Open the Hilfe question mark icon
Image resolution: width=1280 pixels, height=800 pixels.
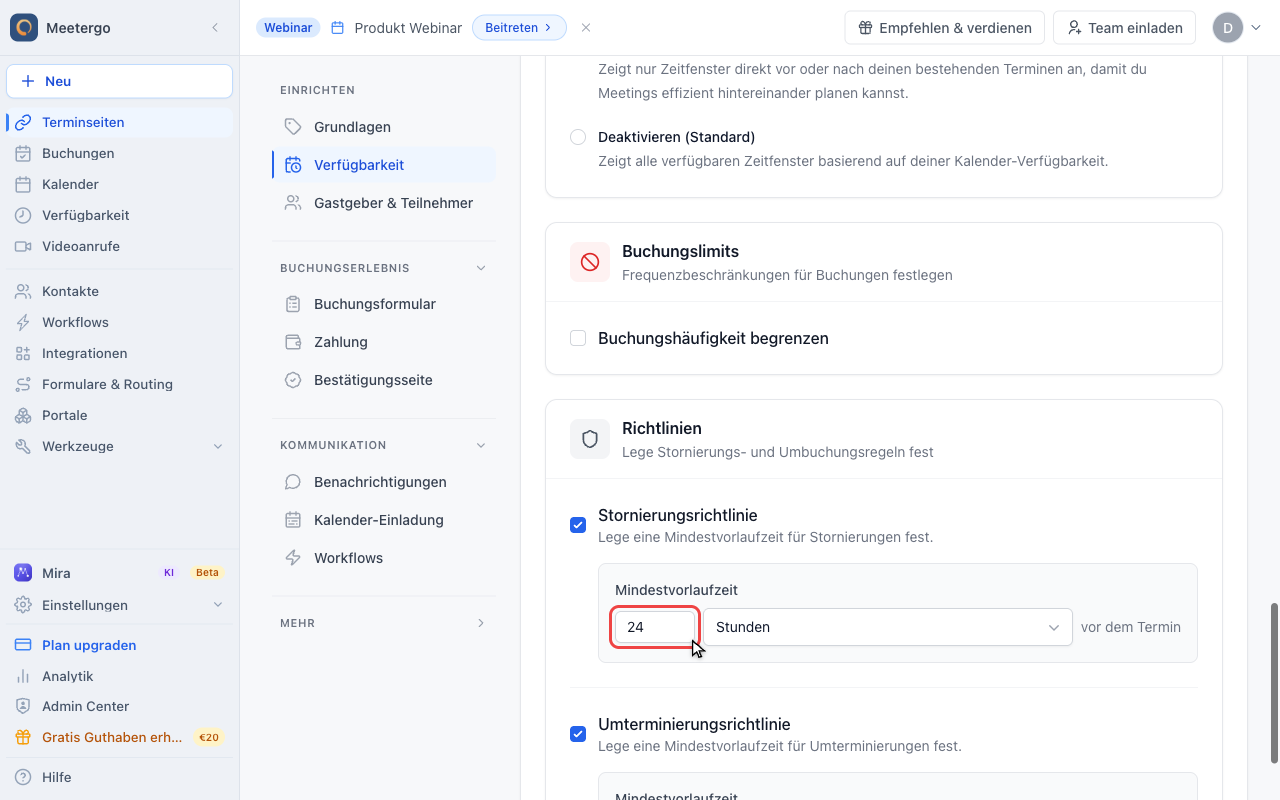pos(23,777)
